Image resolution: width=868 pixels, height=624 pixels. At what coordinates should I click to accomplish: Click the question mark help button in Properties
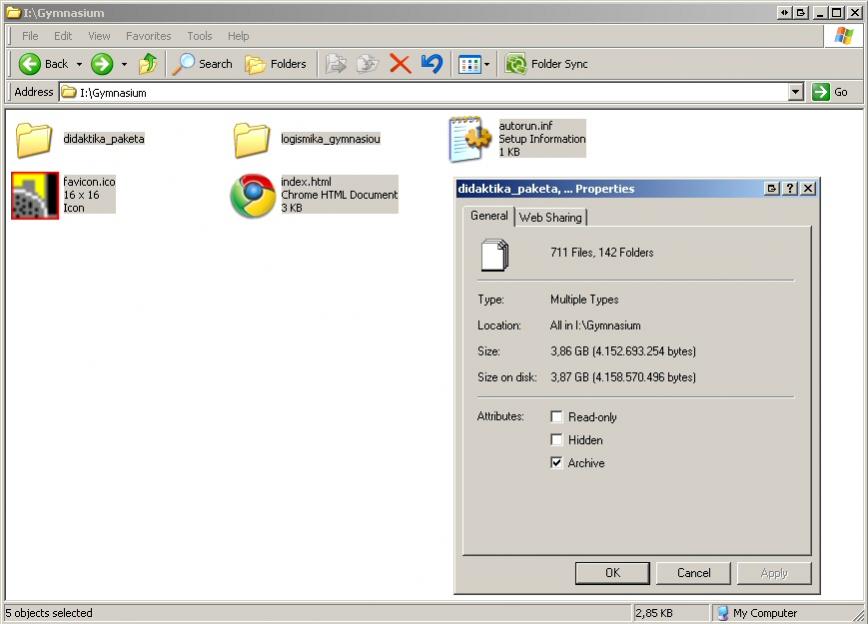790,188
